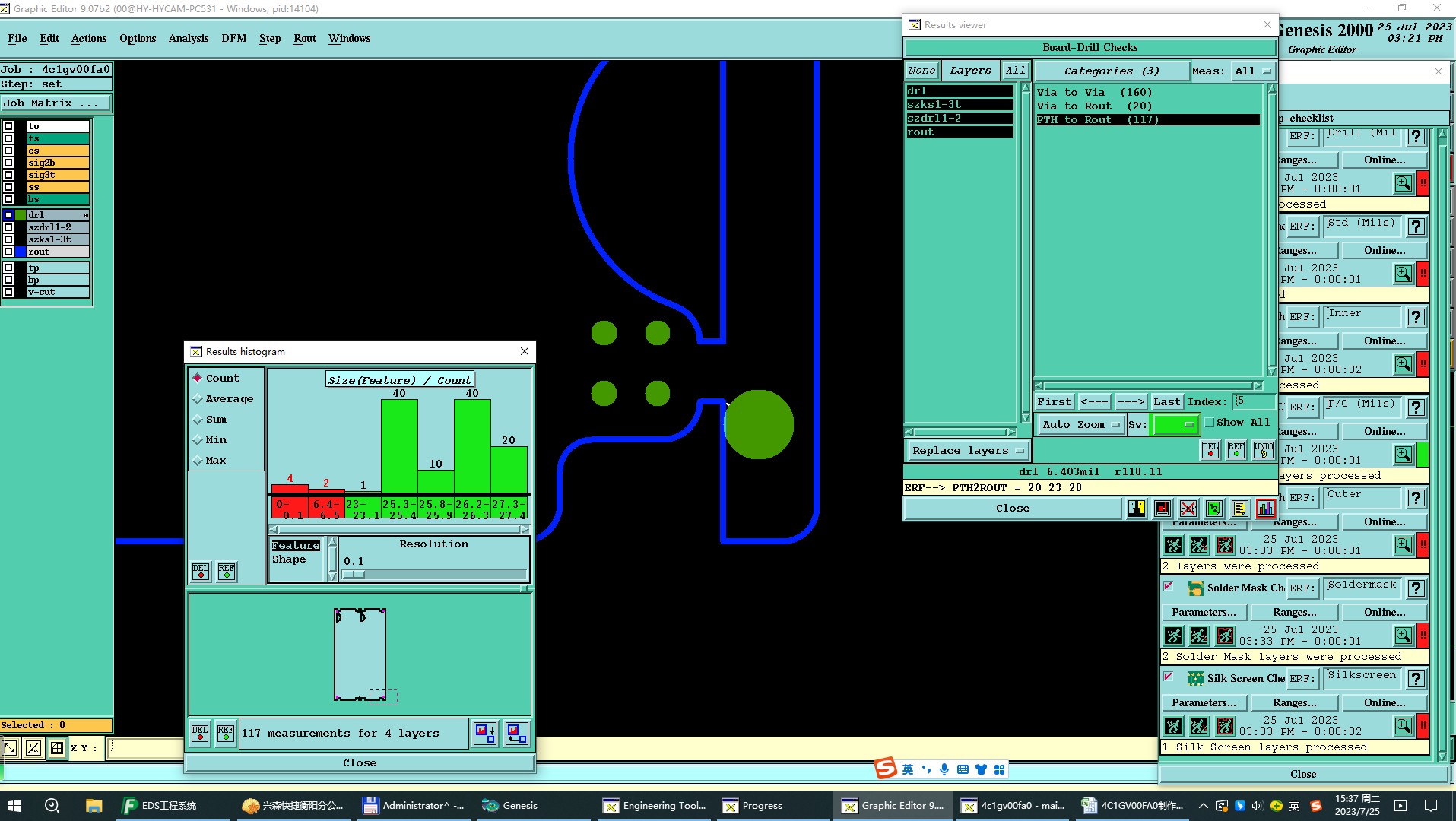
Task: Select PTH to Rout category row
Action: [1147, 119]
